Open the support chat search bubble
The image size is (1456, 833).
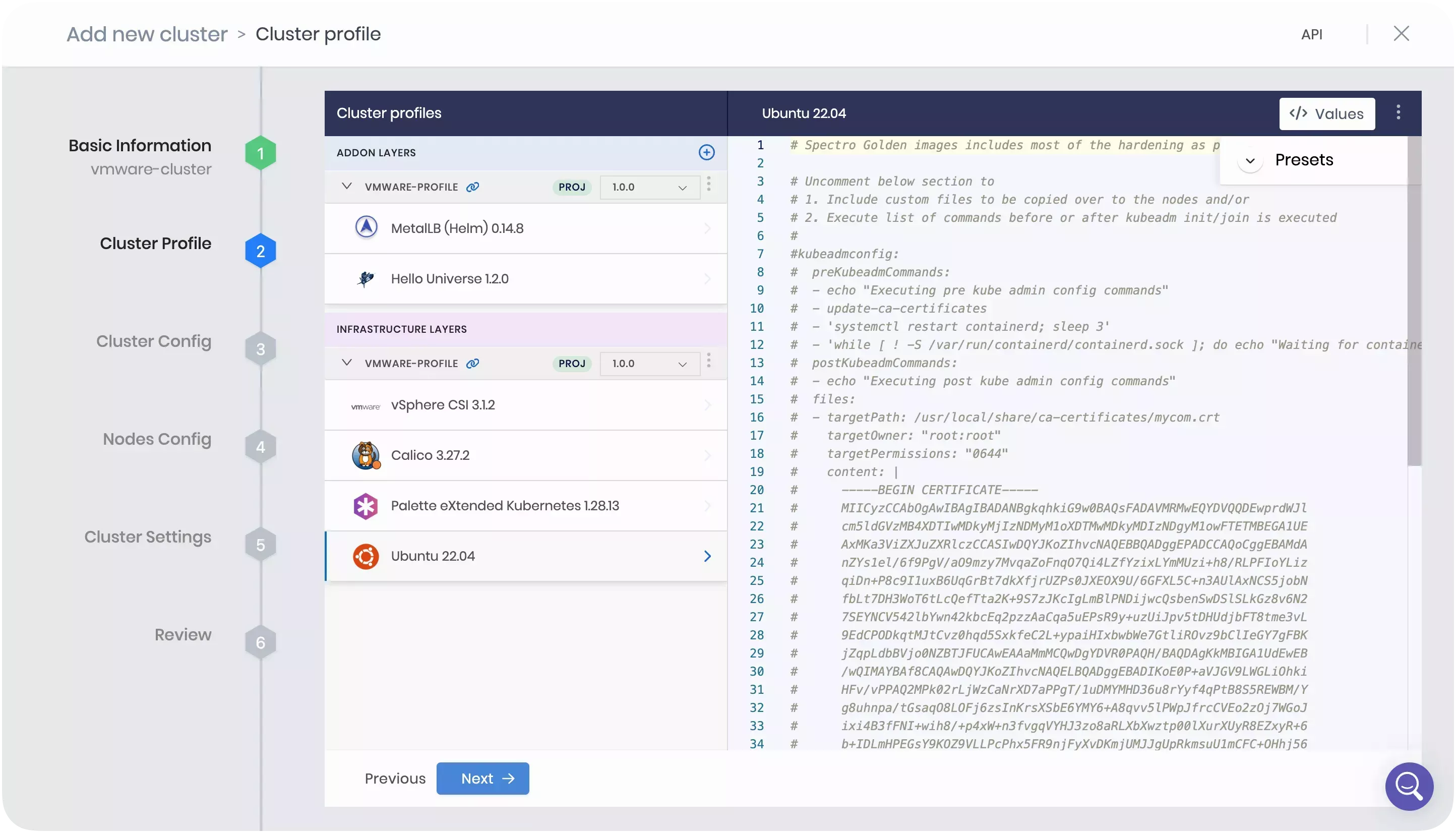(x=1409, y=787)
